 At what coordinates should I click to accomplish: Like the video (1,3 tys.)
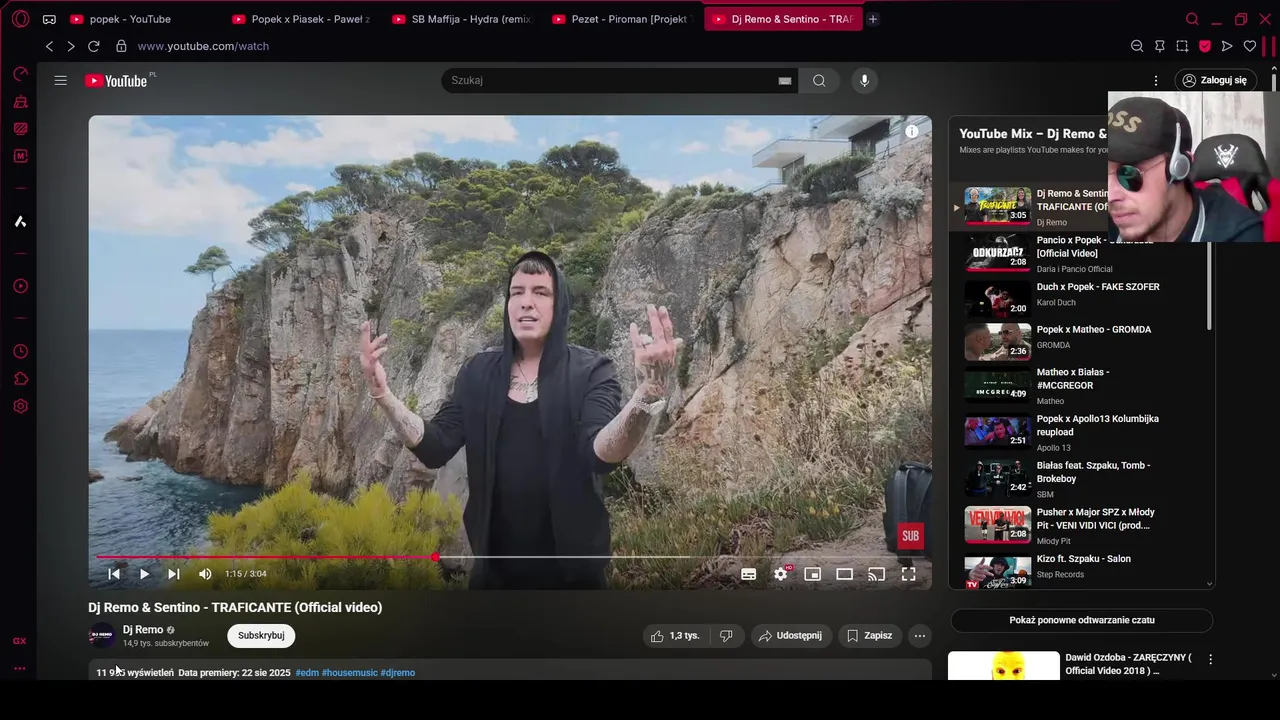tap(676, 635)
